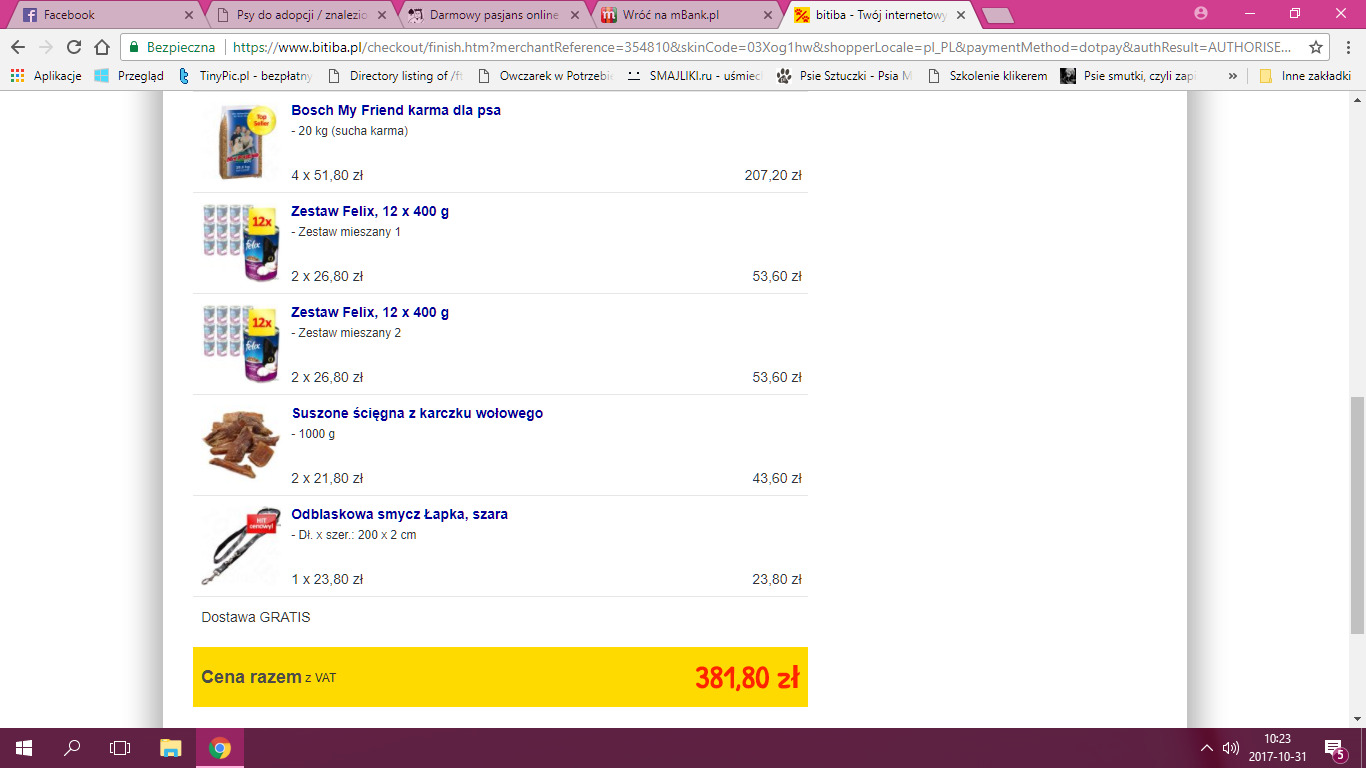
Task: Open the Darmowy pasjans online tab
Action: pyautogui.click(x=493, y=15)
